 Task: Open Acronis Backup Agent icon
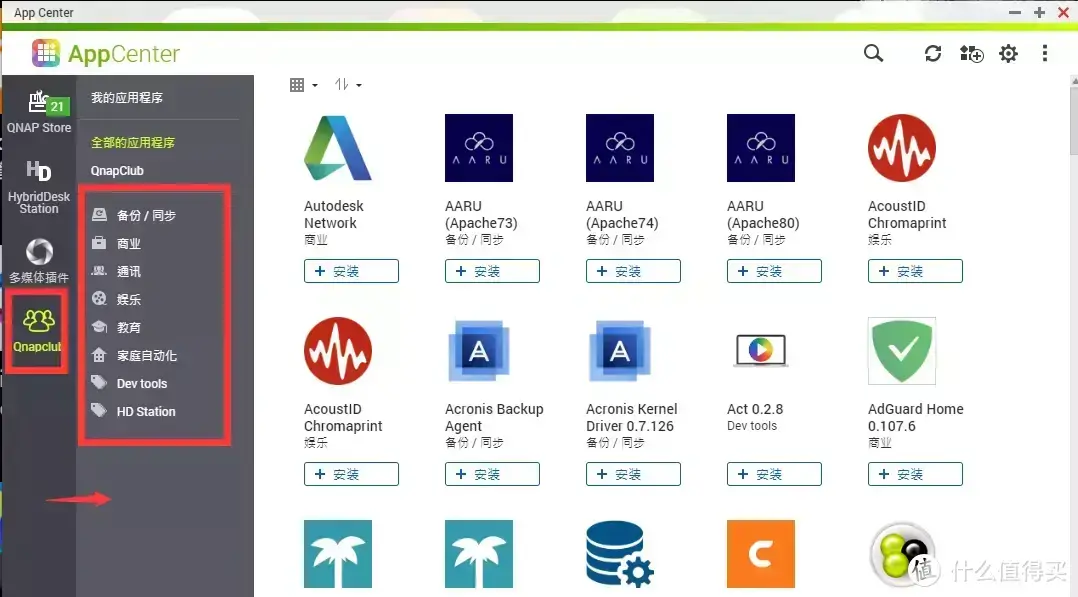pos(478,351)
